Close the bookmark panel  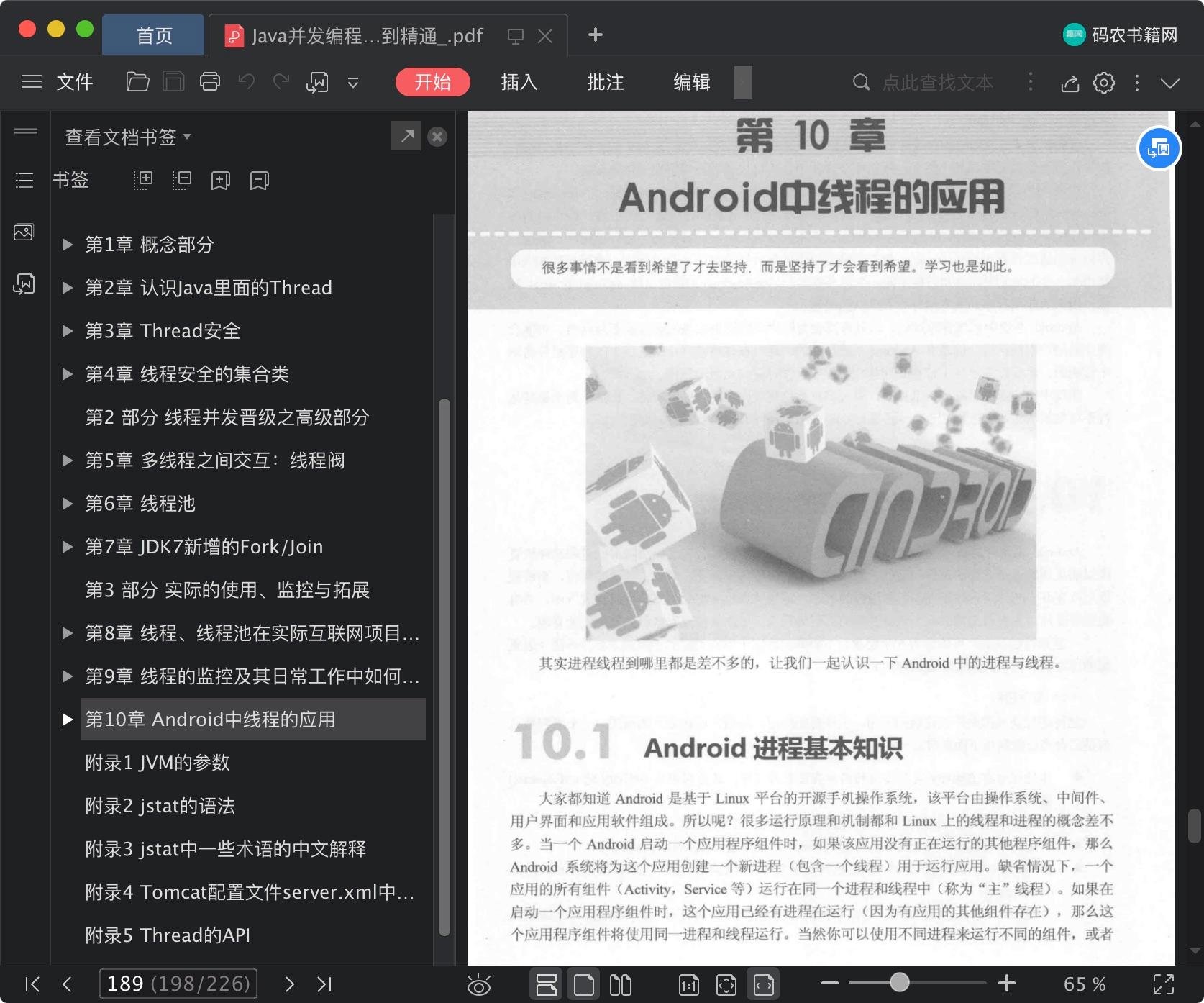[437, 137]
